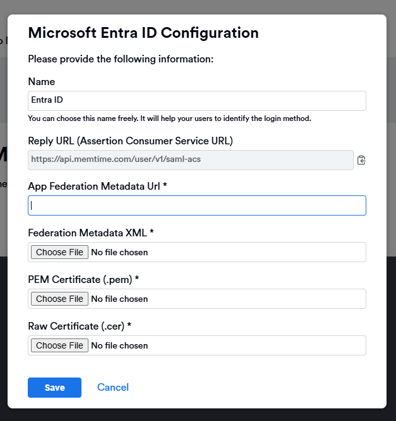Select the read-only Reply URL field
The image size is (396, 421).
click(x=191, y=160)
